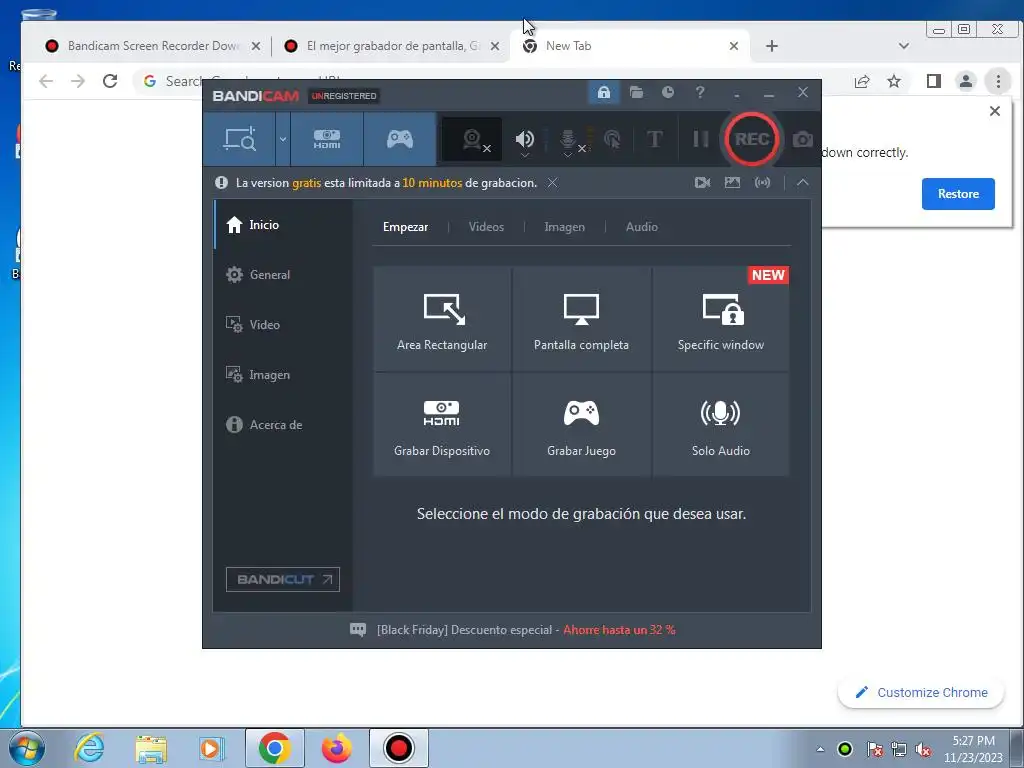The width and height of the screenshot is (1024, 768).
Task: Select the screen recording mode icon
Action: coord(240,139)
